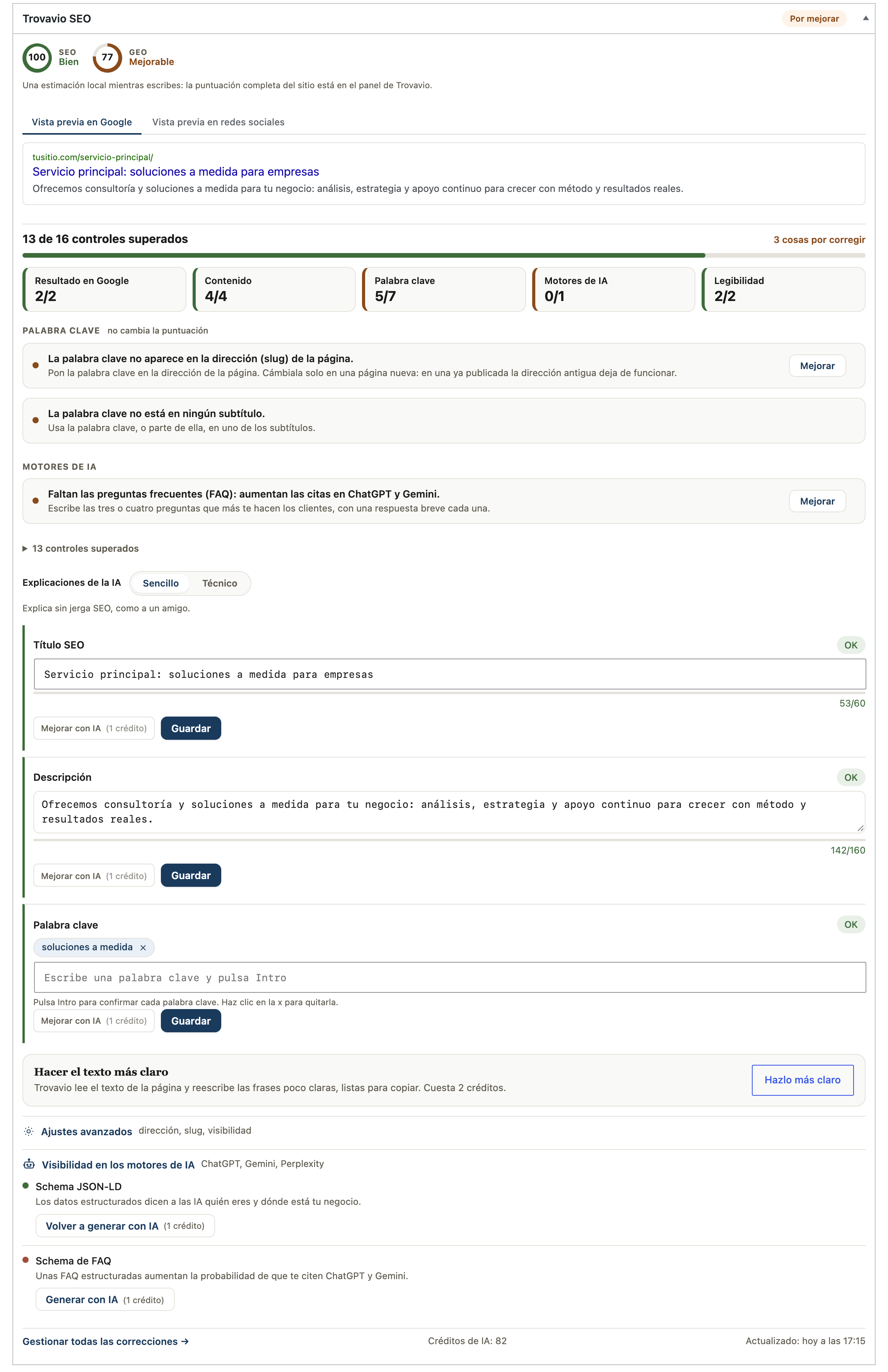Viewport: 888px width, 1372px height.
Task: Click the Actualizado: hoy a las 17:15 text
Action: [805, 1340]
